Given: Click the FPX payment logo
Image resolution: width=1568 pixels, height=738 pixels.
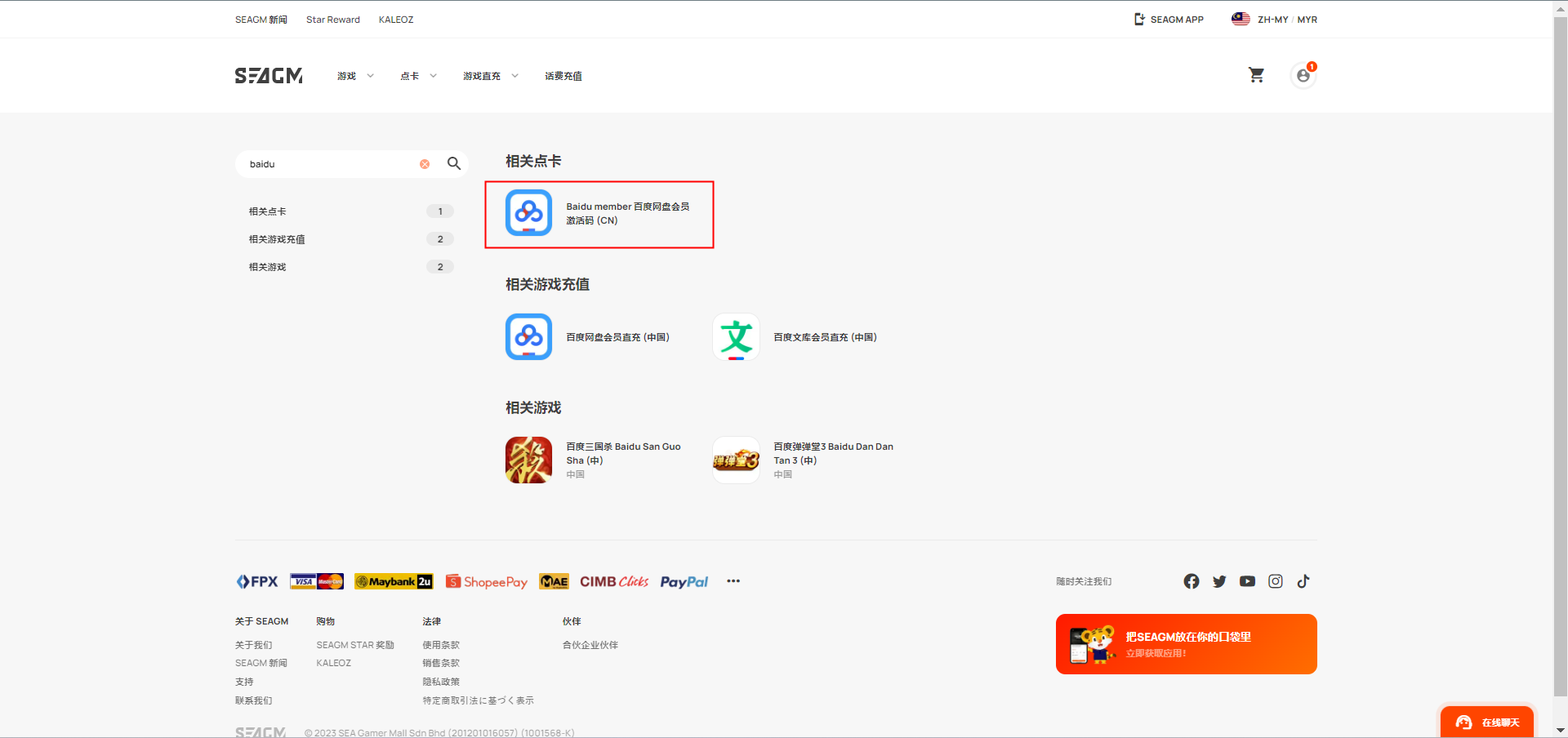Looking at the screenshot, I should tap(257, 581).
